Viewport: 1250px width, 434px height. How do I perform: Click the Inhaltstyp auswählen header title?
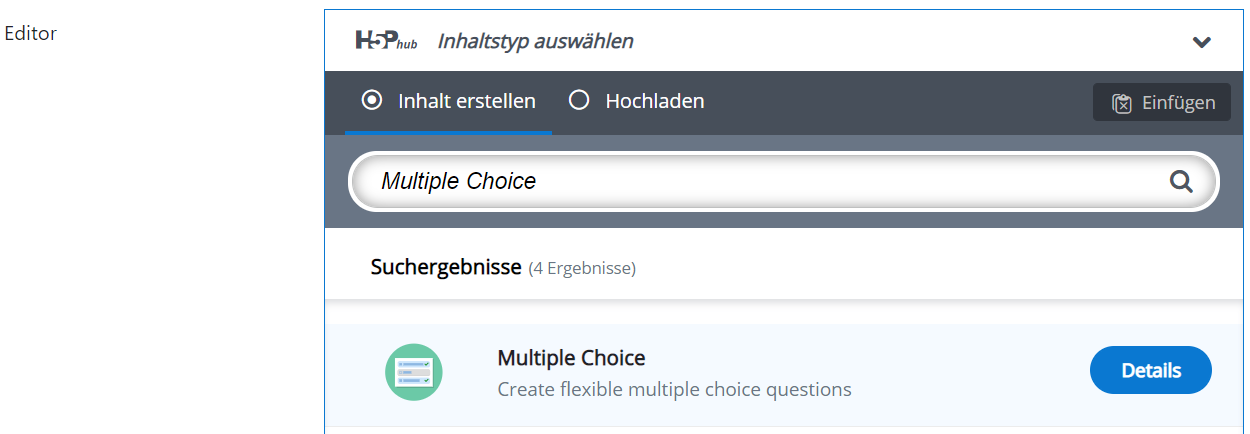point(535,41)
